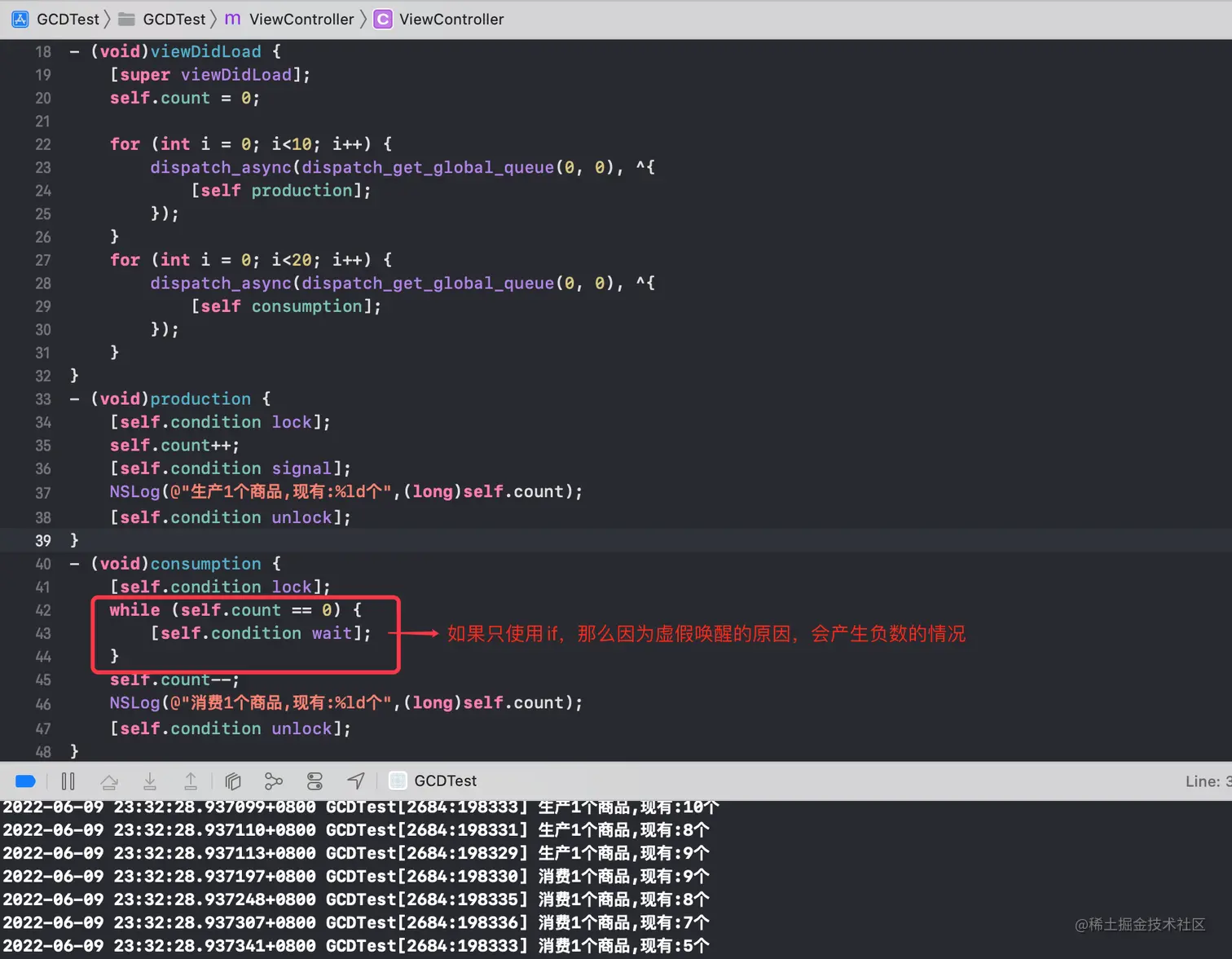Click the console log with thread 198335

click(356, 900)
